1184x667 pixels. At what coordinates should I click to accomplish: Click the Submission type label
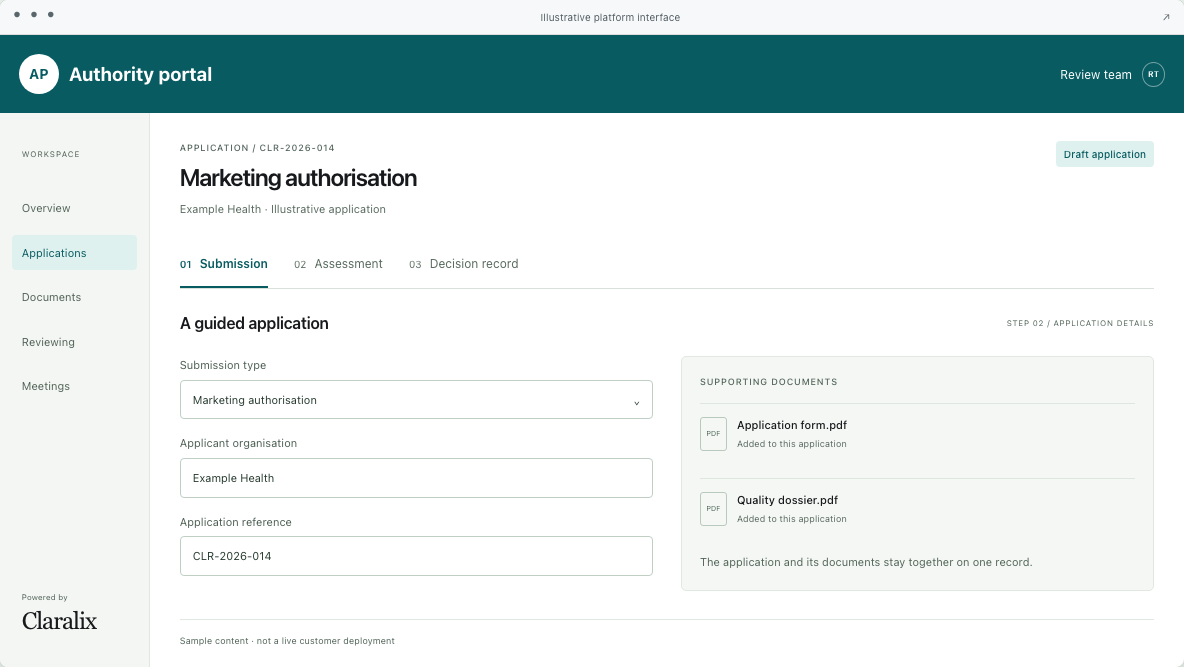(223, 365)
